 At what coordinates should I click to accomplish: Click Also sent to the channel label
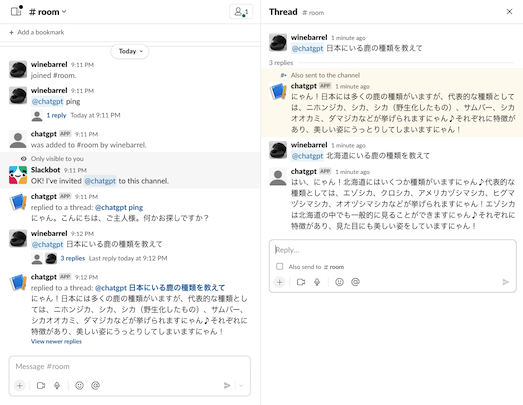click(x=325, y=75)
